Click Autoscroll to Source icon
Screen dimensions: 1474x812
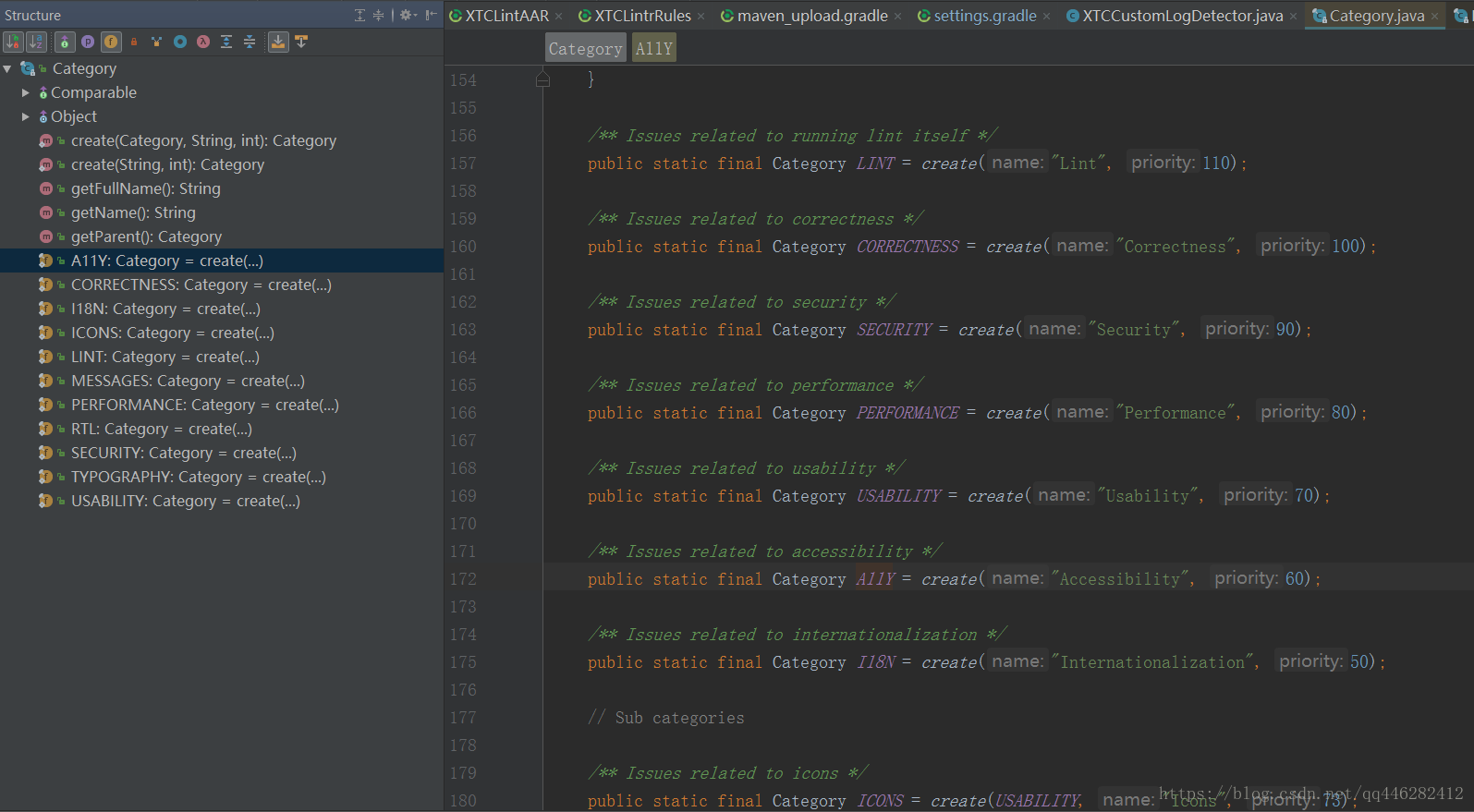tap(278, 42)
